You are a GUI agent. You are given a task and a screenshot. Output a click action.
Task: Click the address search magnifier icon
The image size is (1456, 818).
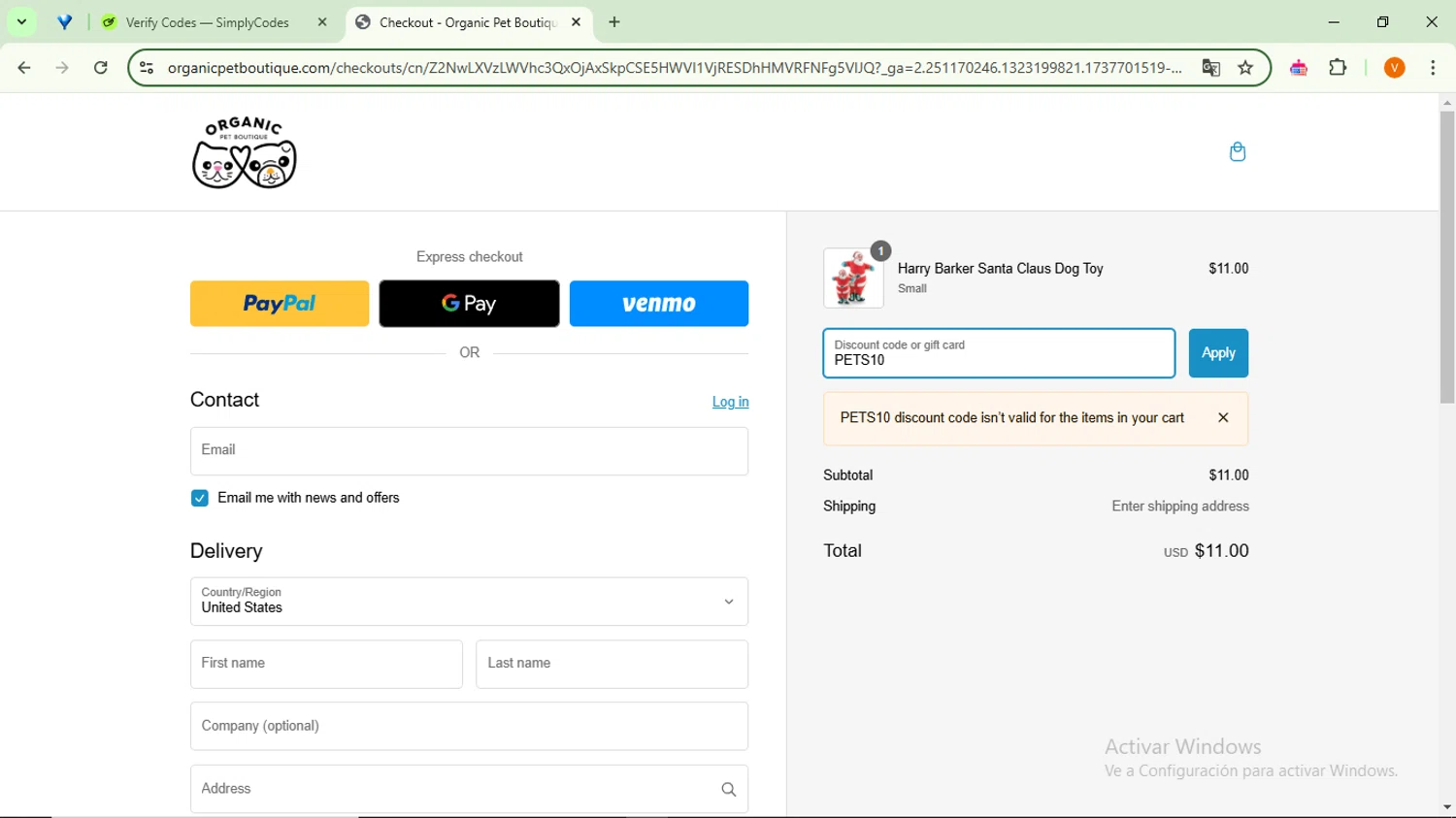click(x=729, y=790)
